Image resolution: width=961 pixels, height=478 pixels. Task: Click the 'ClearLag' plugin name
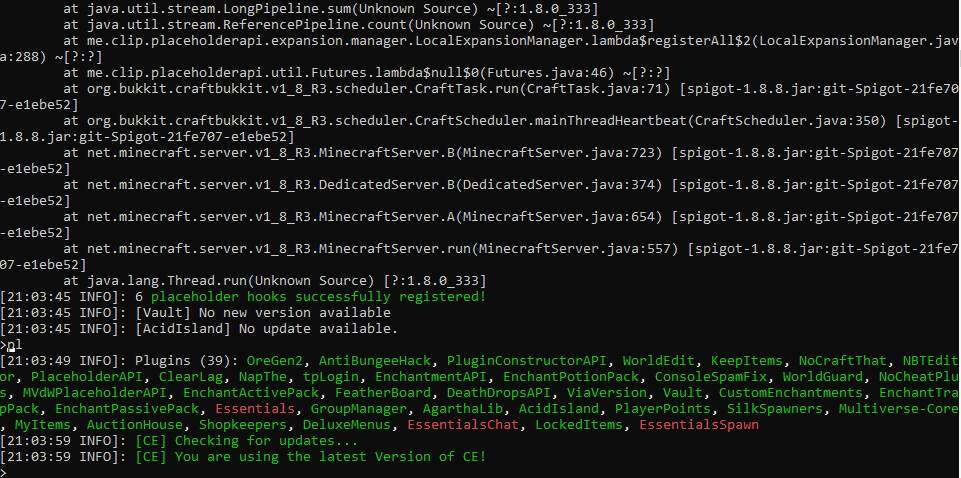[191, 376]
